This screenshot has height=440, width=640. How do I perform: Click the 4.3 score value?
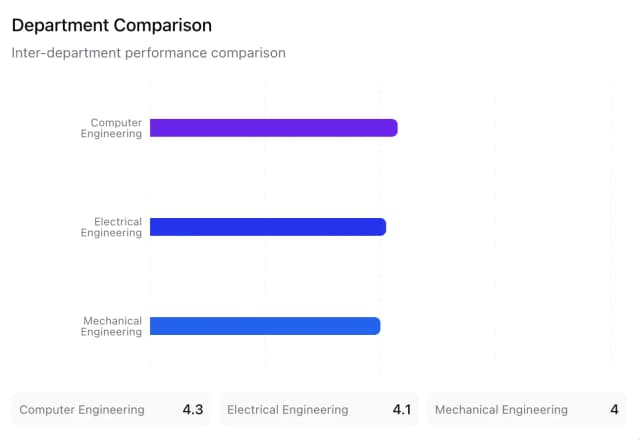pos(193,410)
